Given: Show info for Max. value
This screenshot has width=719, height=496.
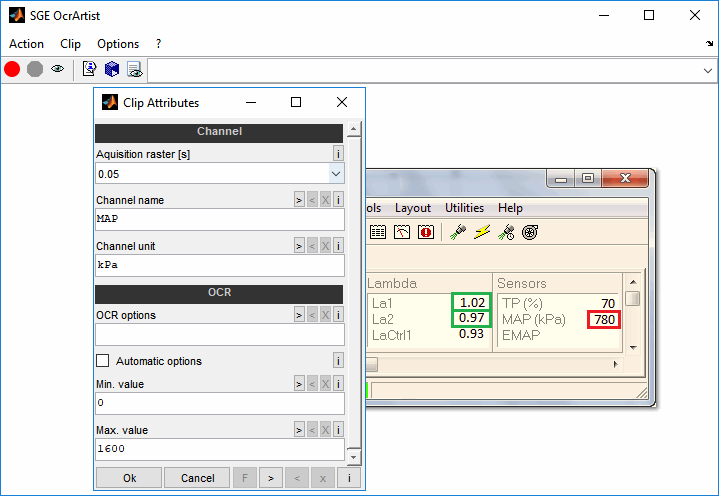Looking at the screenshot, I should (338, 430).
